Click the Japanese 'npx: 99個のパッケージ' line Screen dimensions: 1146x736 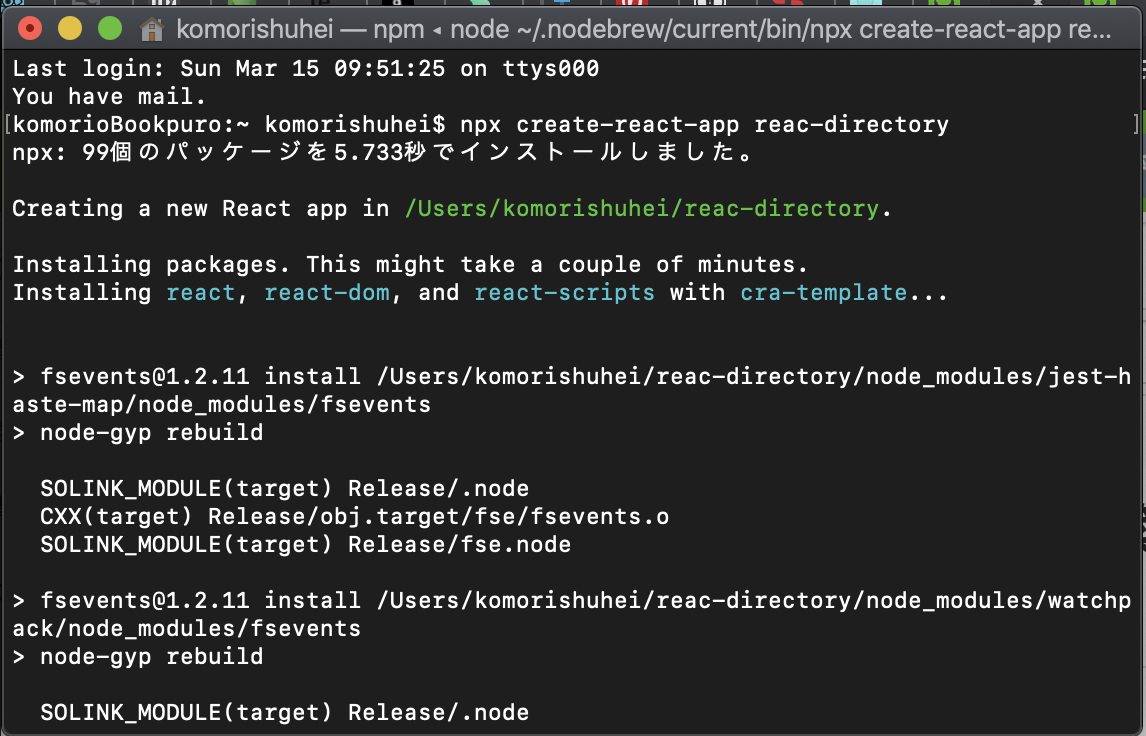pyautogui.click(x=382, y=152)
